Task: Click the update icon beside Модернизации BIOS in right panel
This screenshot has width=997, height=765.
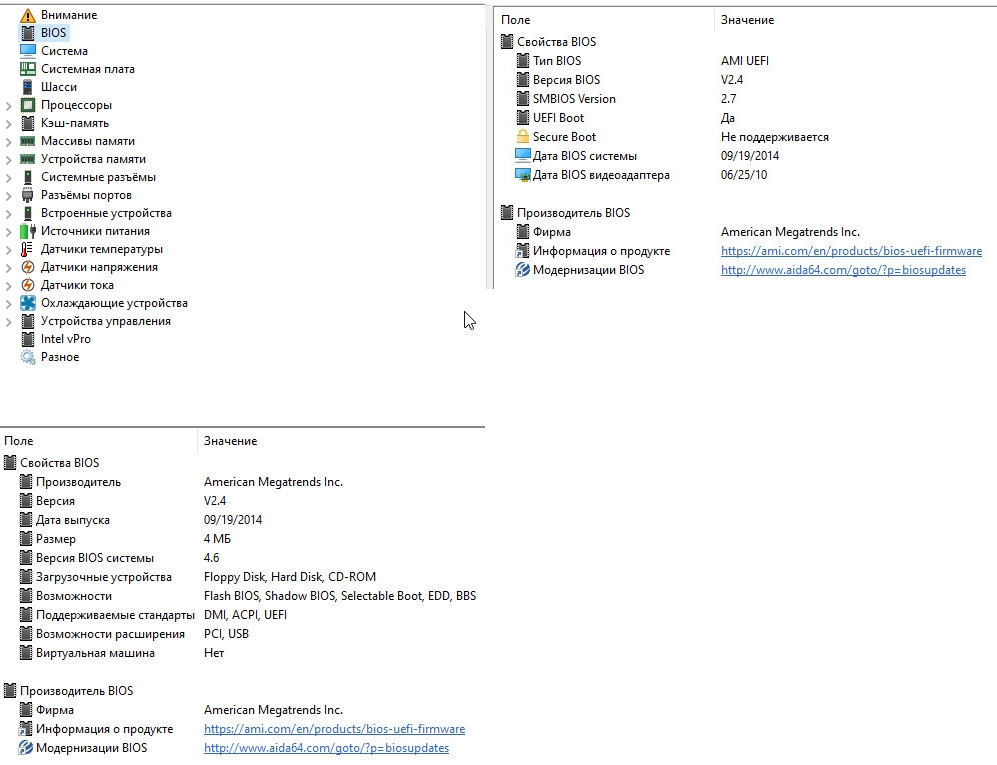Action: (522, 270)
